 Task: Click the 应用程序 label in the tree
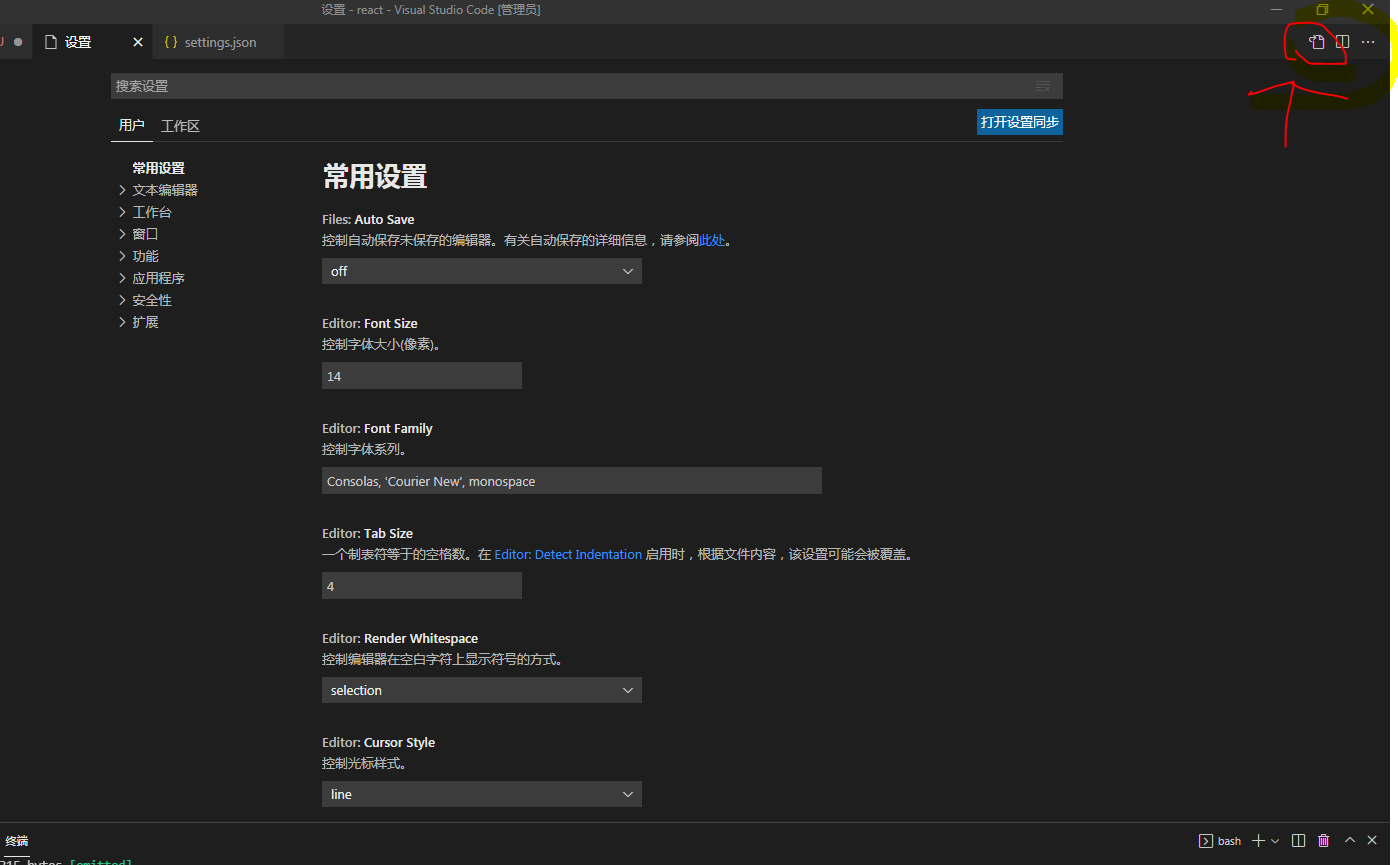pos(158,278)
